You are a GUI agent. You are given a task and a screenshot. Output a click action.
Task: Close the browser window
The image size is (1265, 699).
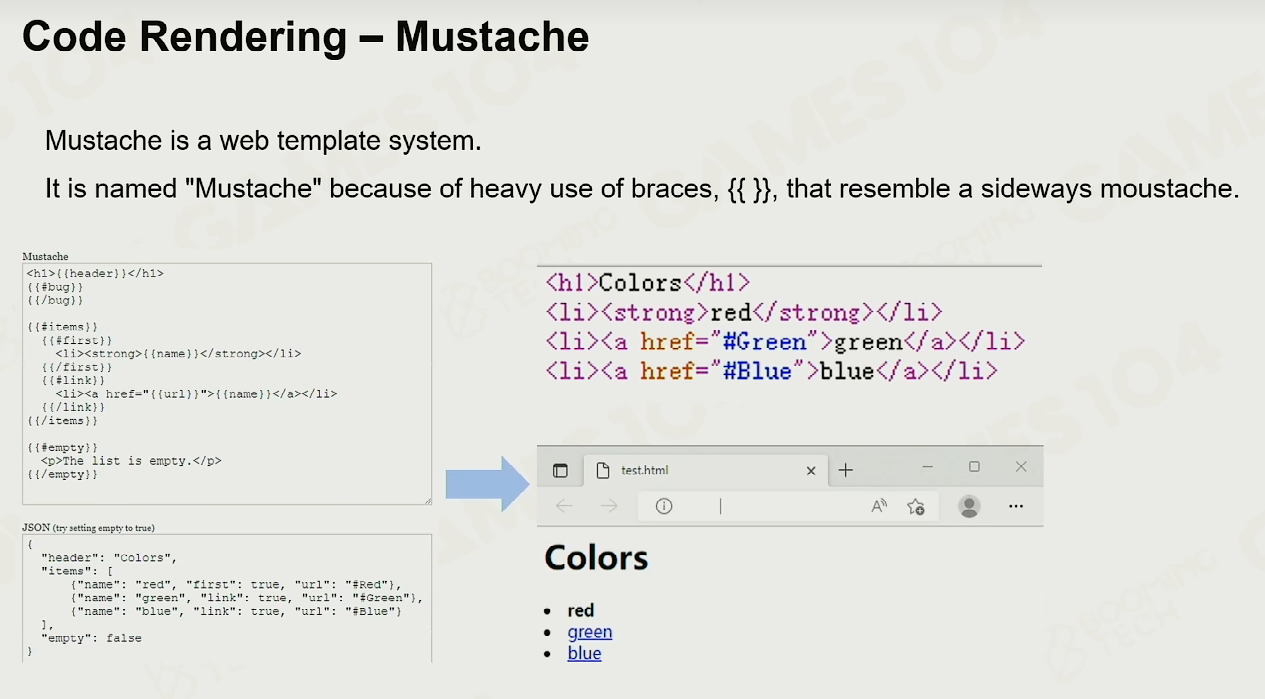(1021, 467)
